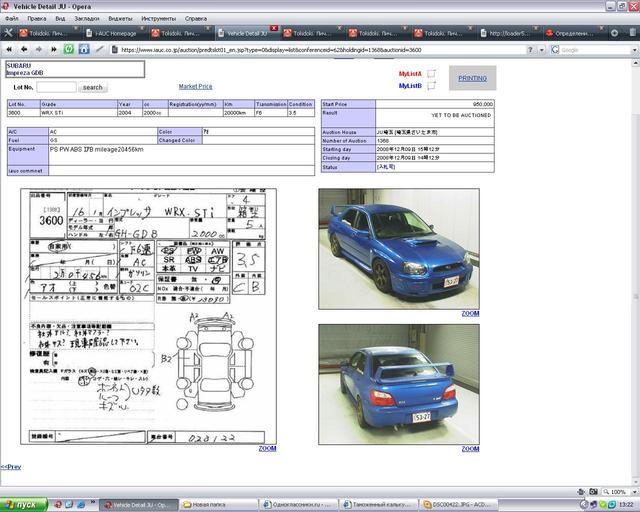Click ZOOM link under the rear photo
This screenshot has width=640, height=512.
(470, 449)
